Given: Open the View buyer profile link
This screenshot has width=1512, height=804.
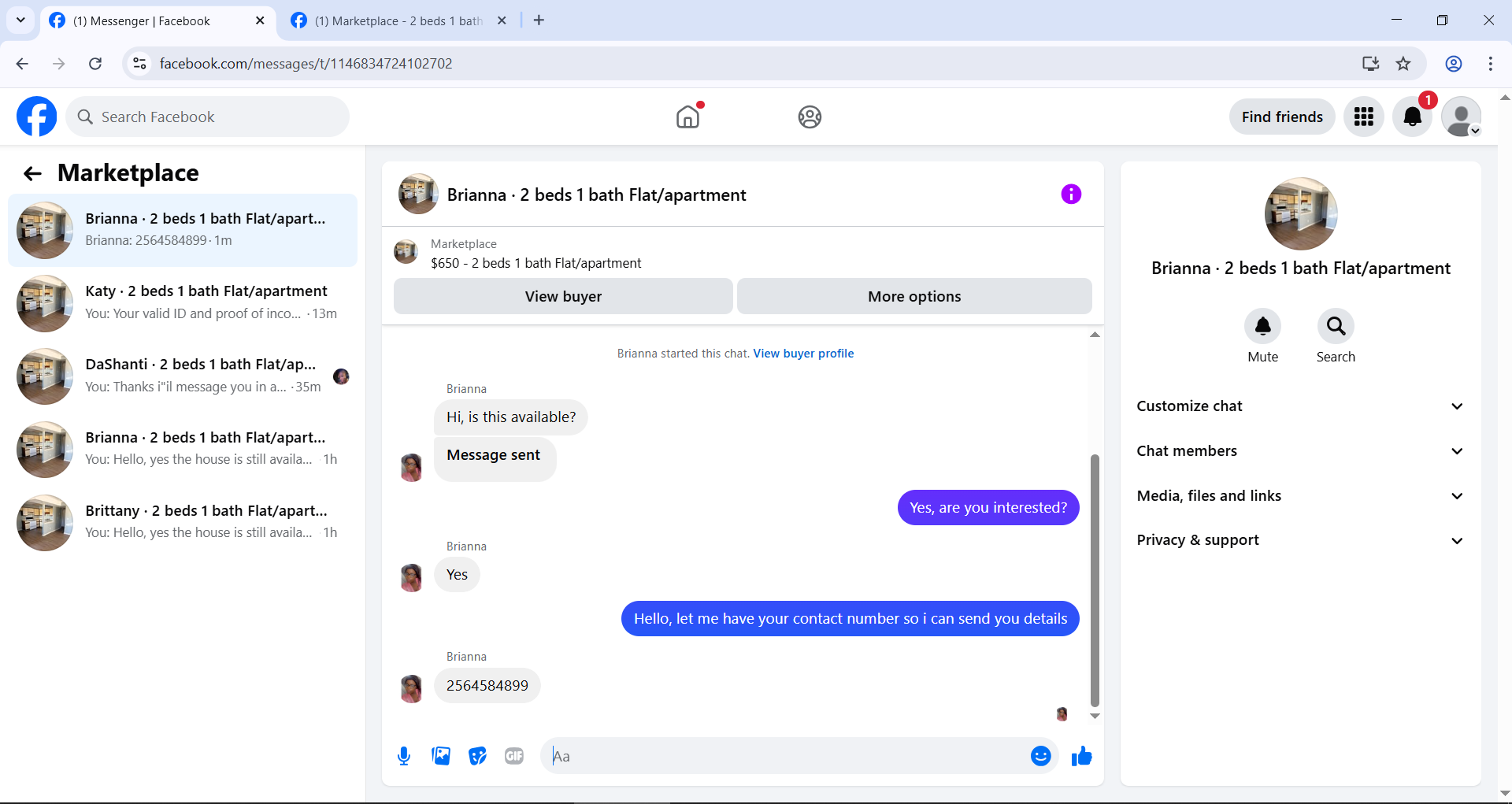Looking at the screenshot, I should tap(803, 354).
